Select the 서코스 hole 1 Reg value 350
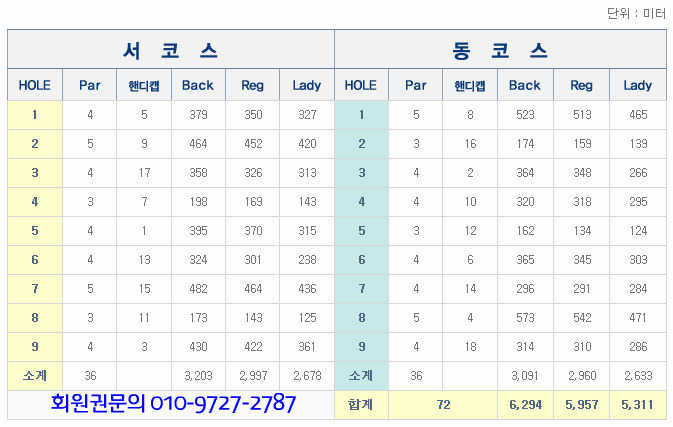The height and width of the screenshot is (427, 673). [253, 115]
